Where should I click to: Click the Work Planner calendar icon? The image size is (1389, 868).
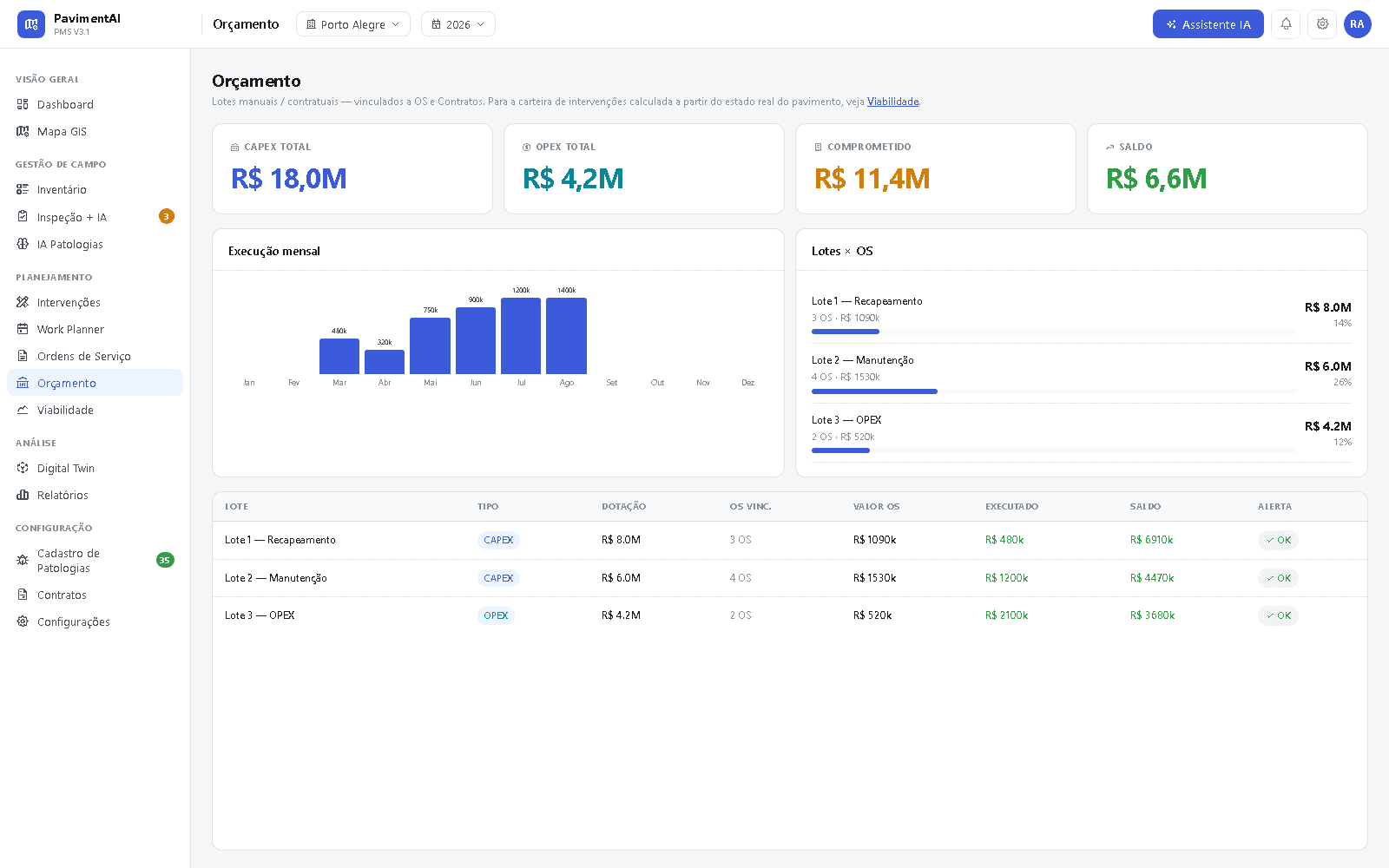(23, 329)
